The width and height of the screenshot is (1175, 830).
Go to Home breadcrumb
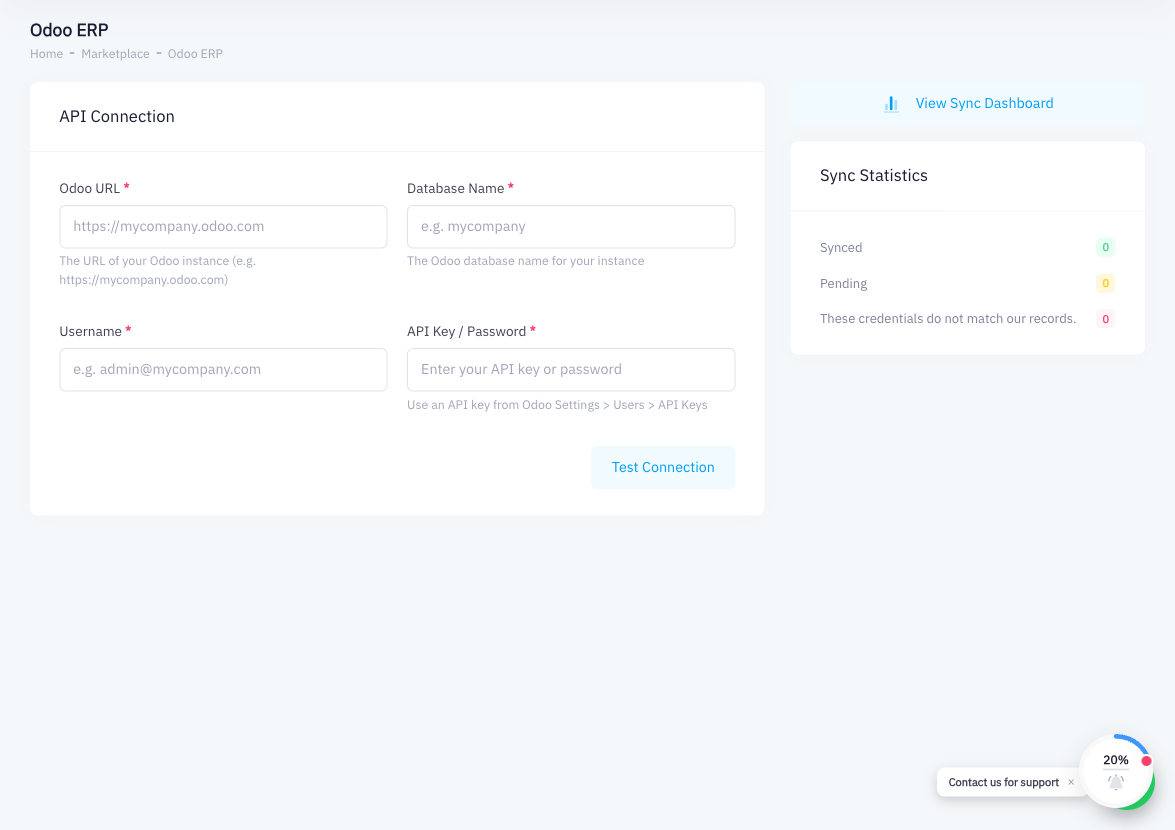46,54
